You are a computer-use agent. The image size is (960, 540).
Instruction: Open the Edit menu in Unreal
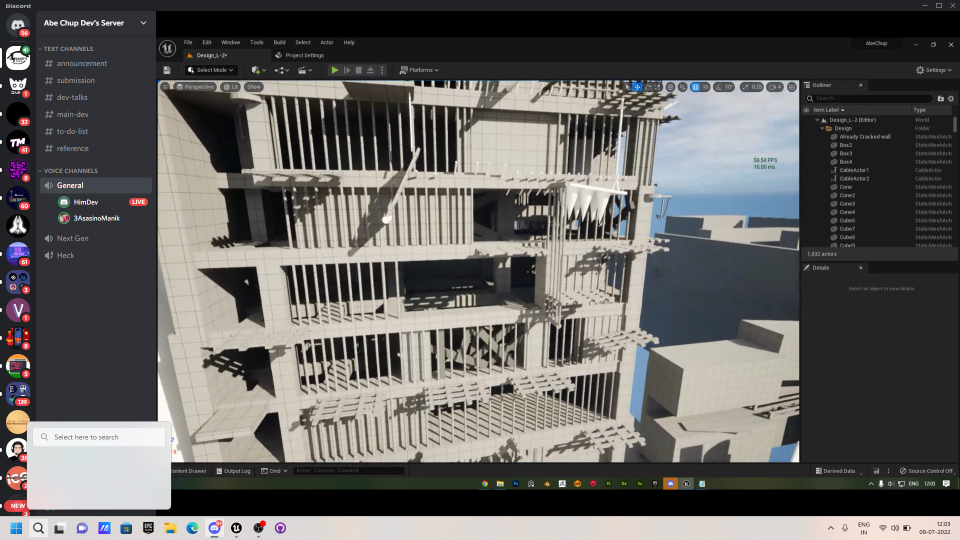tap(207, 42)
